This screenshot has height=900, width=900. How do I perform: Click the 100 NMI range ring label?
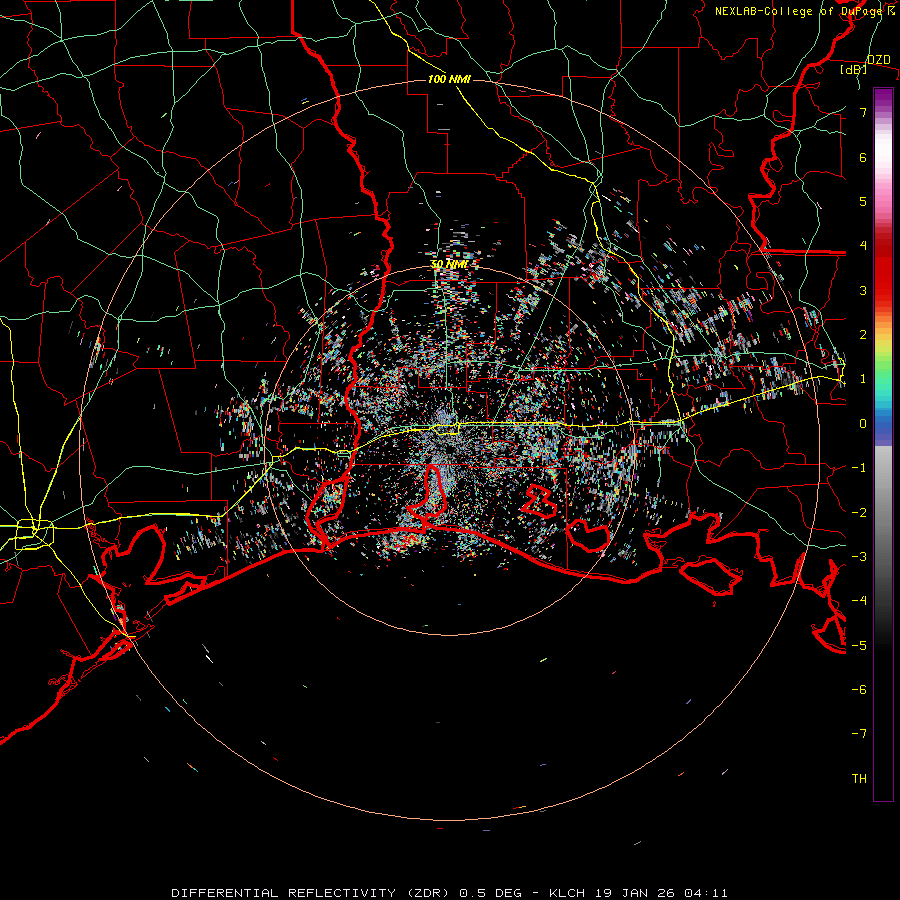point(449,79)
